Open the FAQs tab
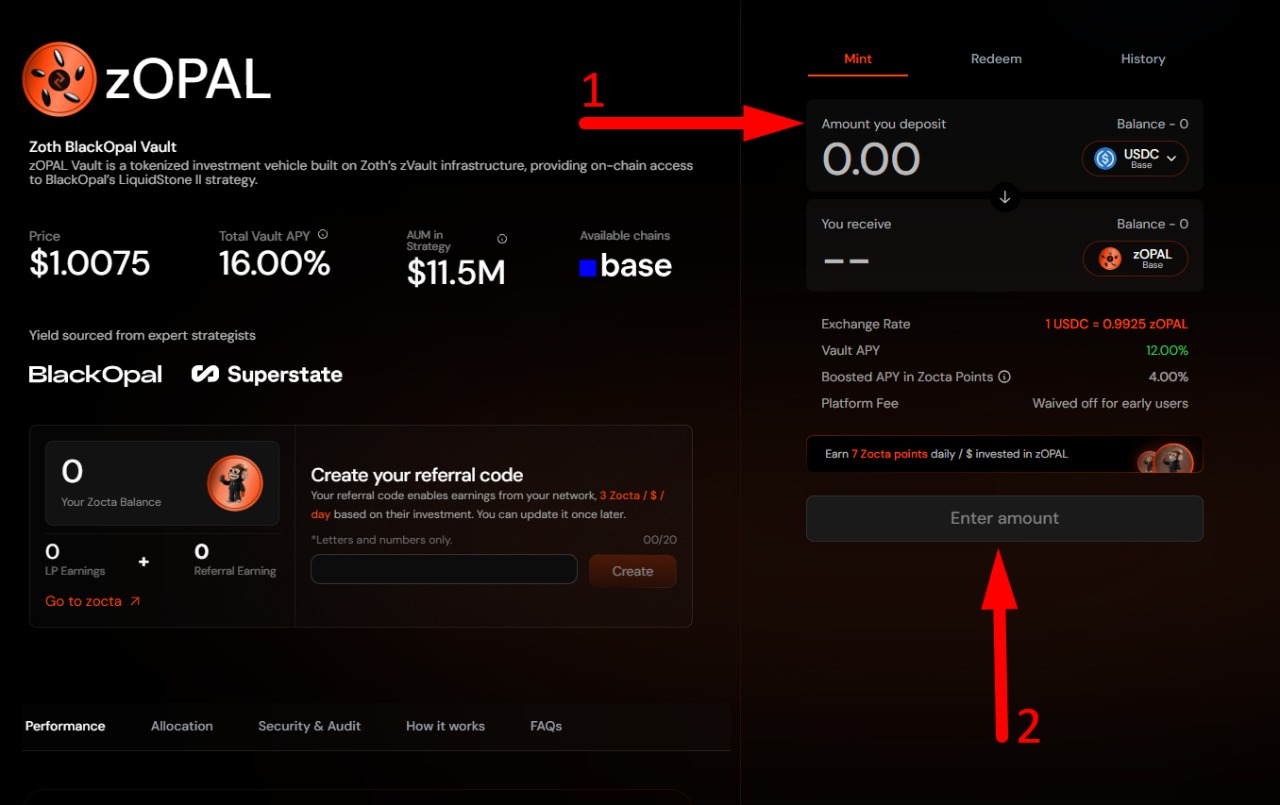Image resolution: width=1280 pixels, height=805 pixels. point(546,726)
